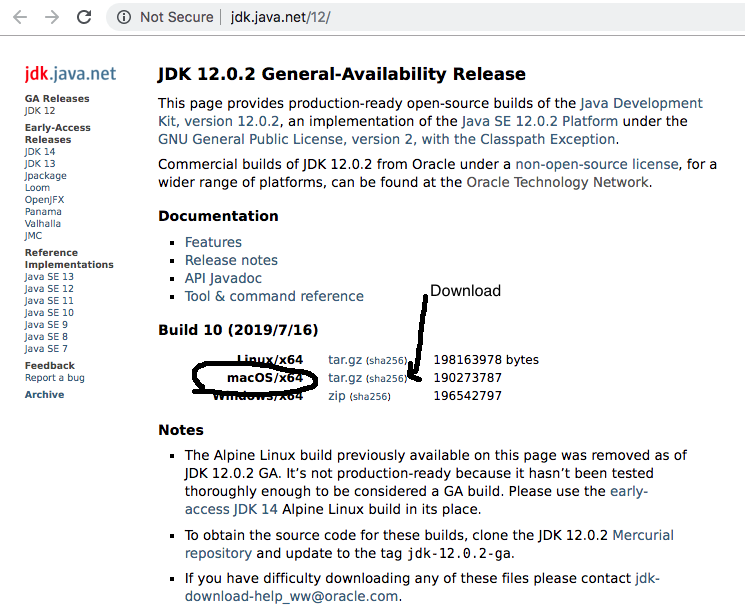Click the browser back arrow

point(20,17)
